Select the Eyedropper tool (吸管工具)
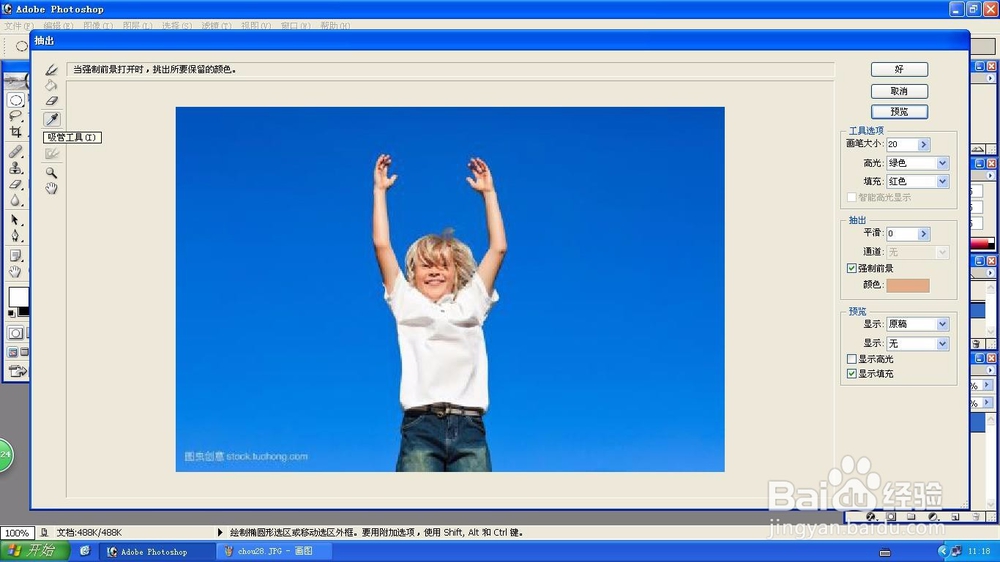This screenshot has height=562, width=1000. point(52,119)
